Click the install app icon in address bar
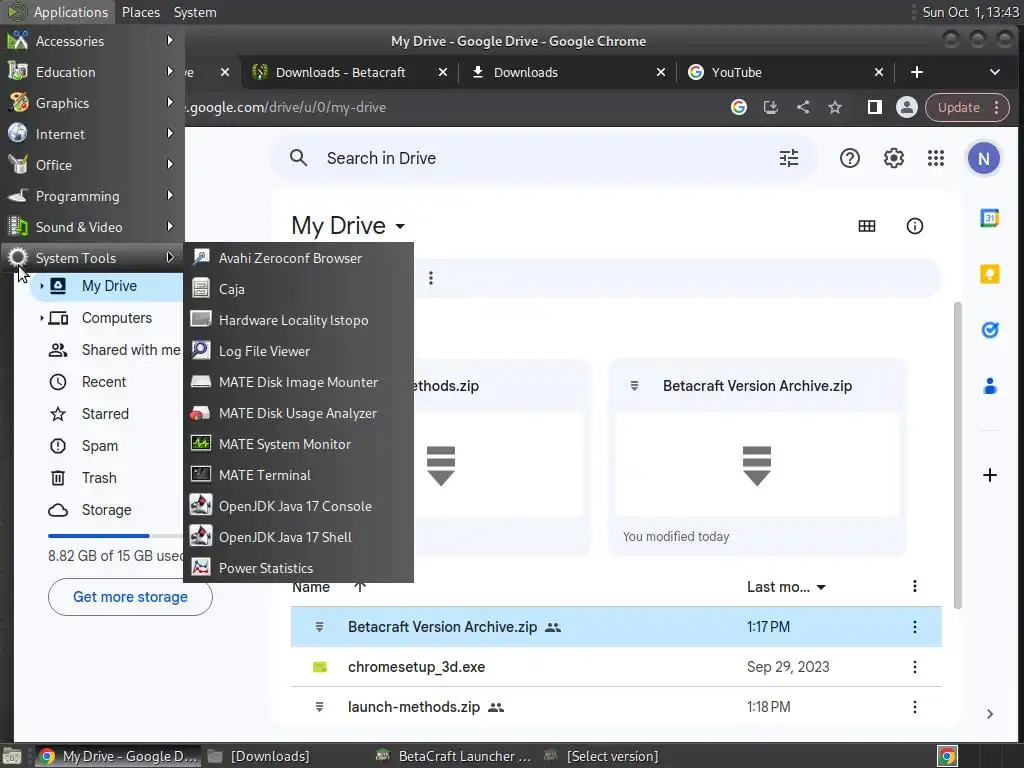This screenshot has height=768, width=1024. pyautogui.click(x=771, y=107)
